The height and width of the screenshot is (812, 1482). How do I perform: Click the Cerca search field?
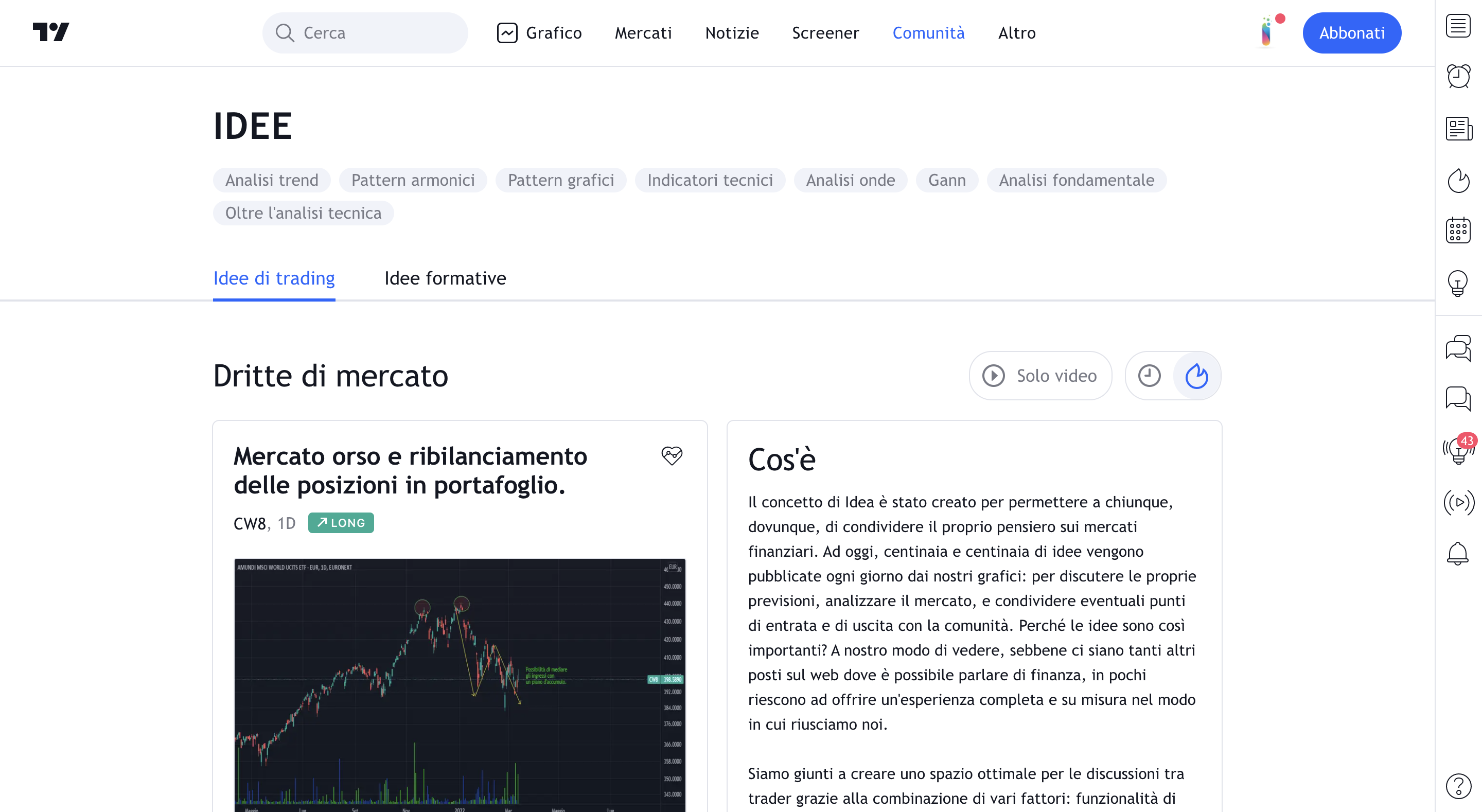[x=365, y=33]
